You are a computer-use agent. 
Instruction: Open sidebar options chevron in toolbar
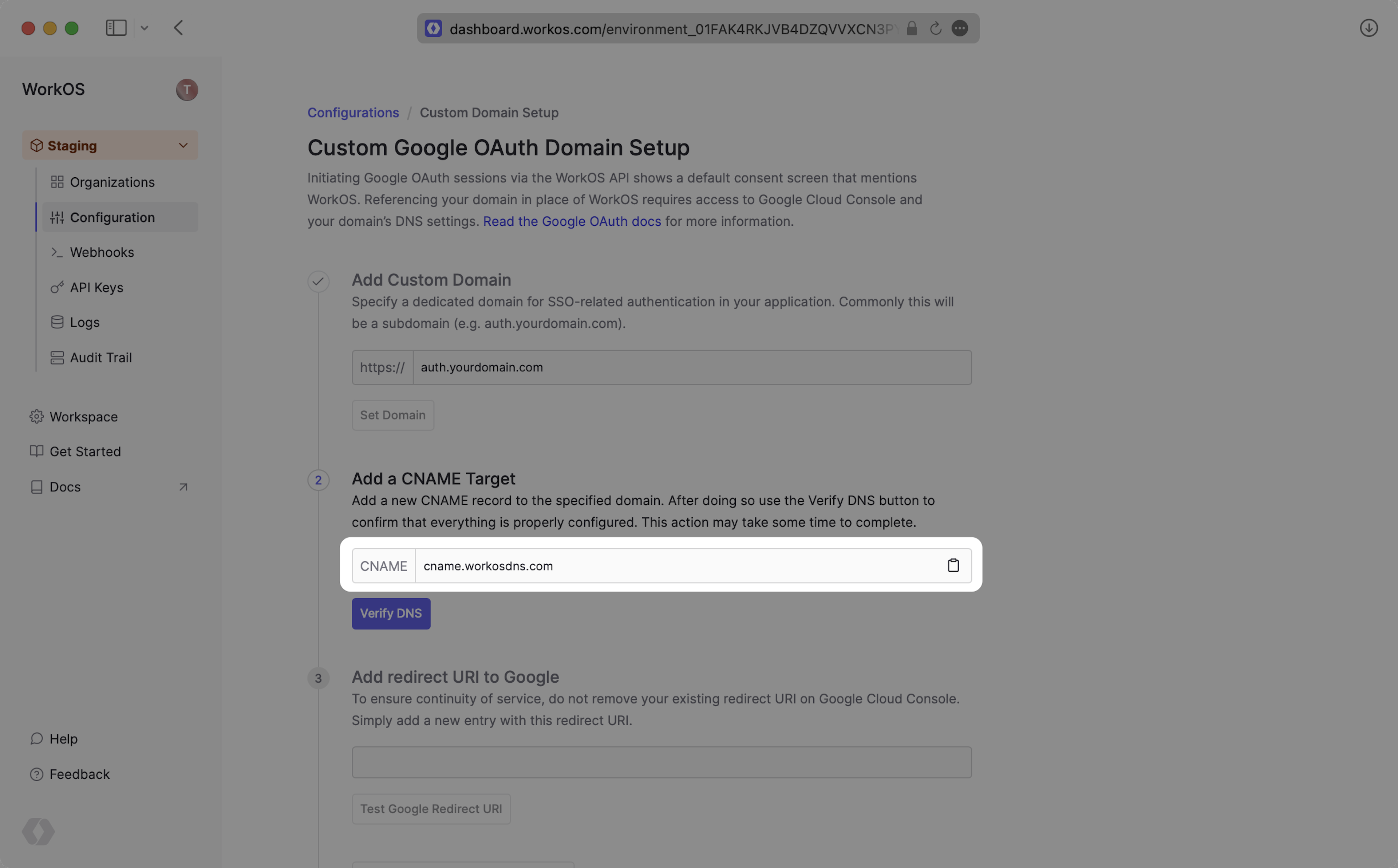(x=145, y=28)
